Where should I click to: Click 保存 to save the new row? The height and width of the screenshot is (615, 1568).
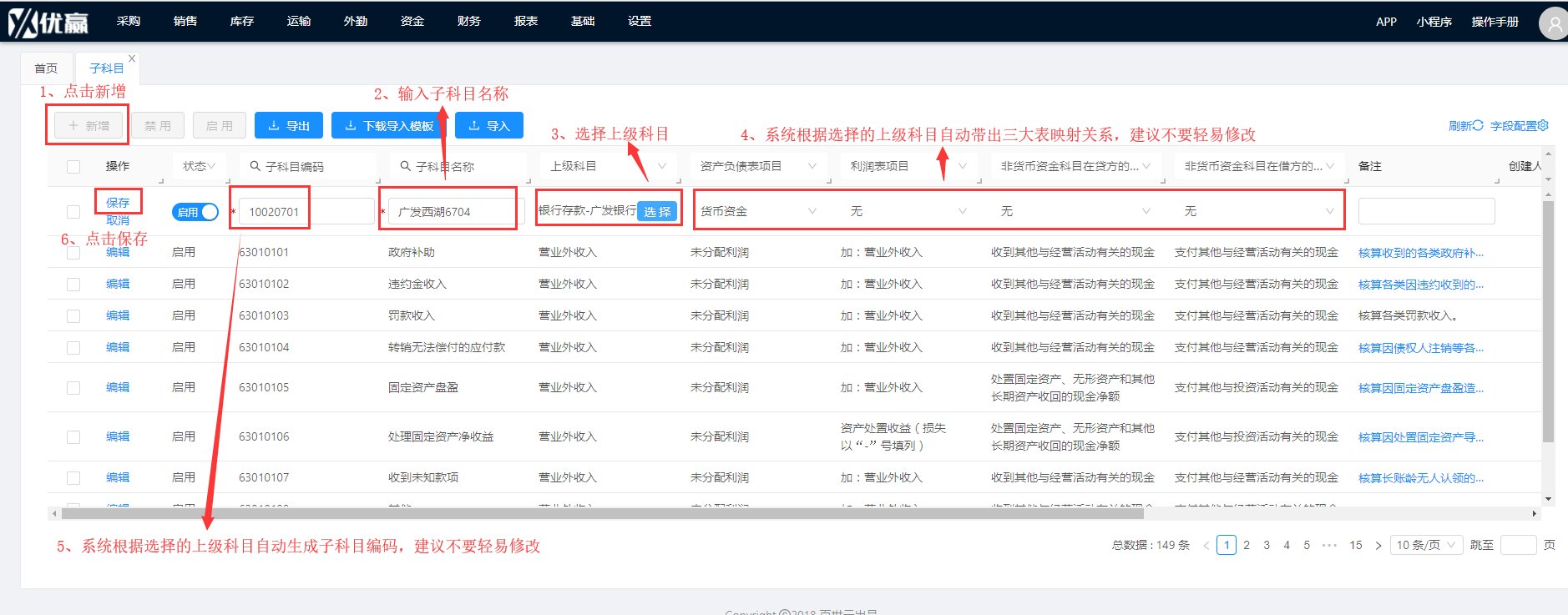point(118,203)
